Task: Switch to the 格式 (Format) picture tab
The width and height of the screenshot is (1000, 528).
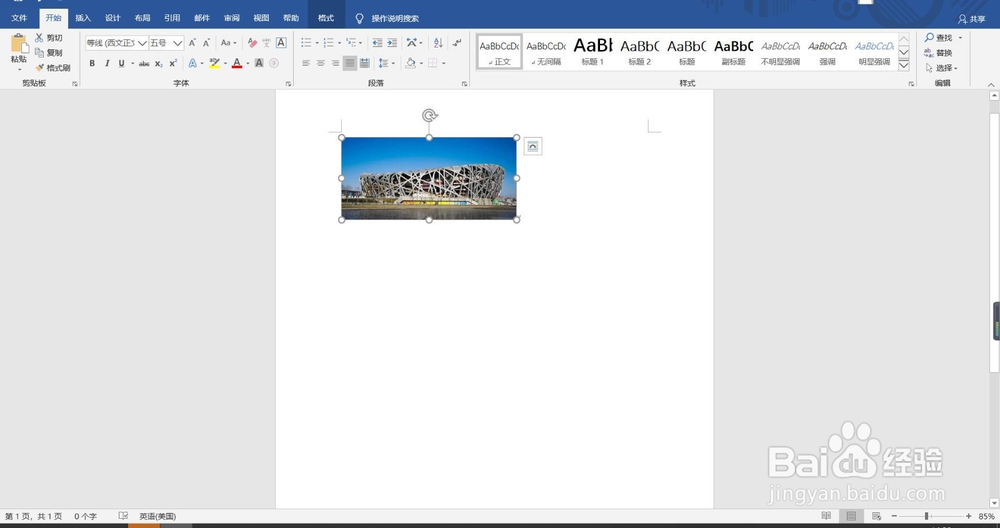Action: 326,18
